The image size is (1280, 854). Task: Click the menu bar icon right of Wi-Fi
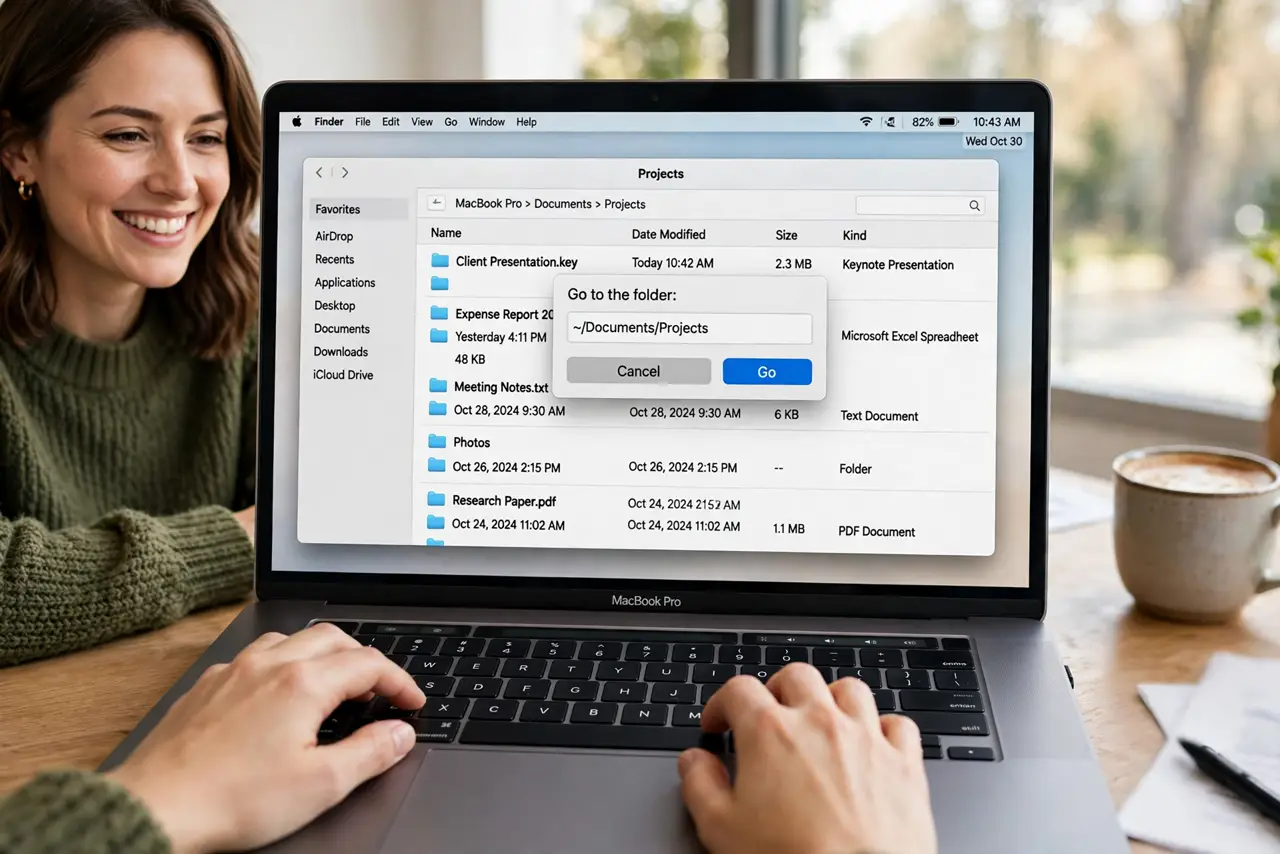(890, 122)
